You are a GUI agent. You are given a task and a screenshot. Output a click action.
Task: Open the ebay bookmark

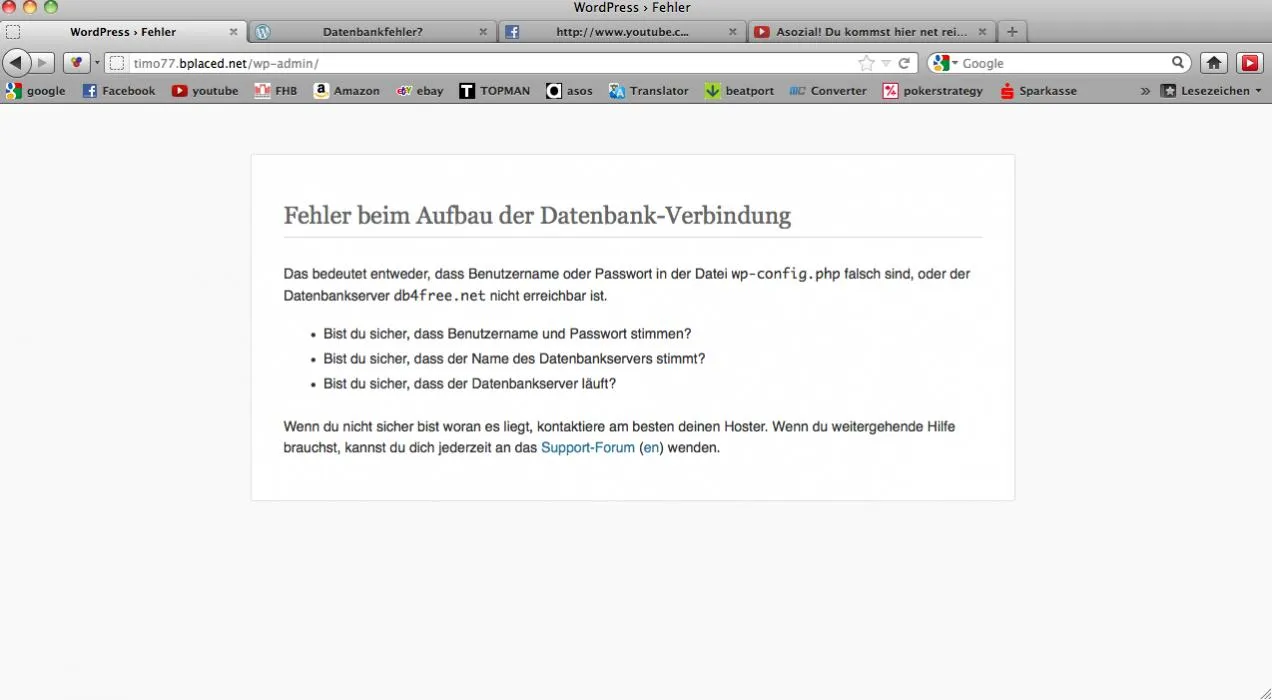(420, 91)
